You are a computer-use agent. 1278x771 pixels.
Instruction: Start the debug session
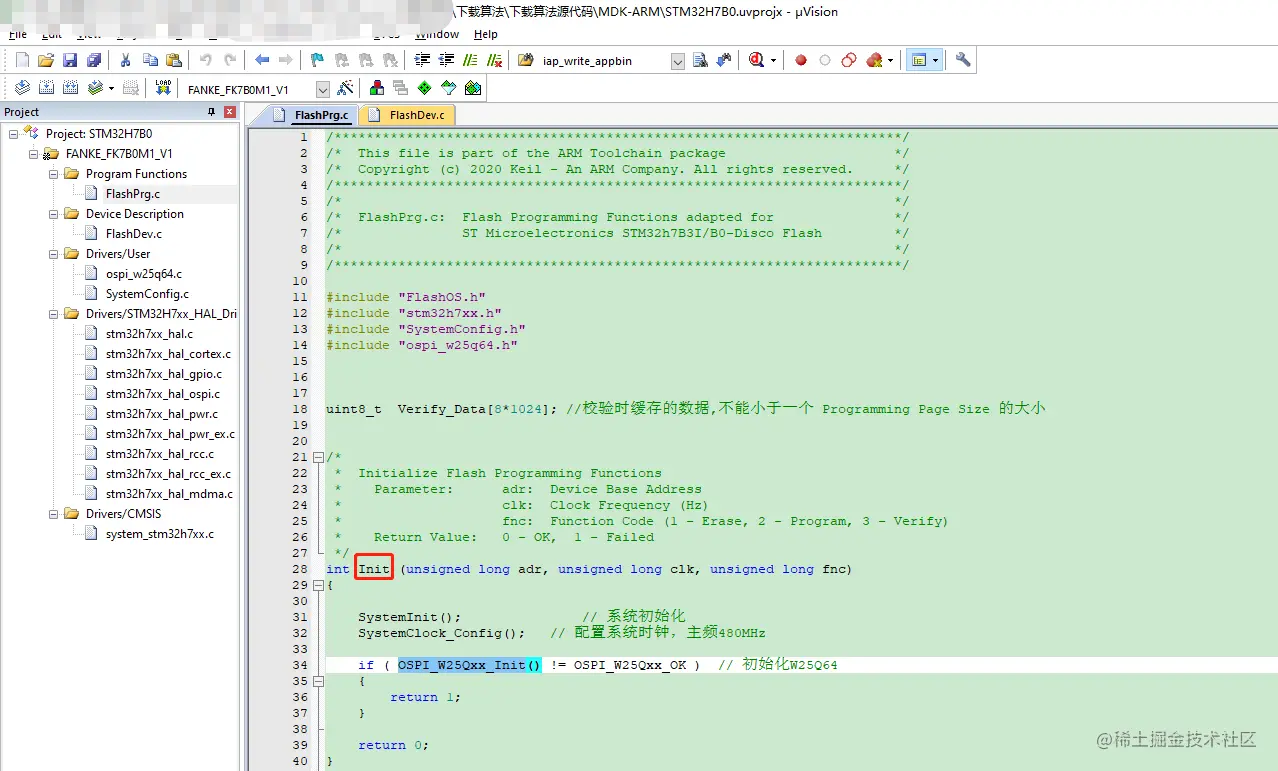756,60
